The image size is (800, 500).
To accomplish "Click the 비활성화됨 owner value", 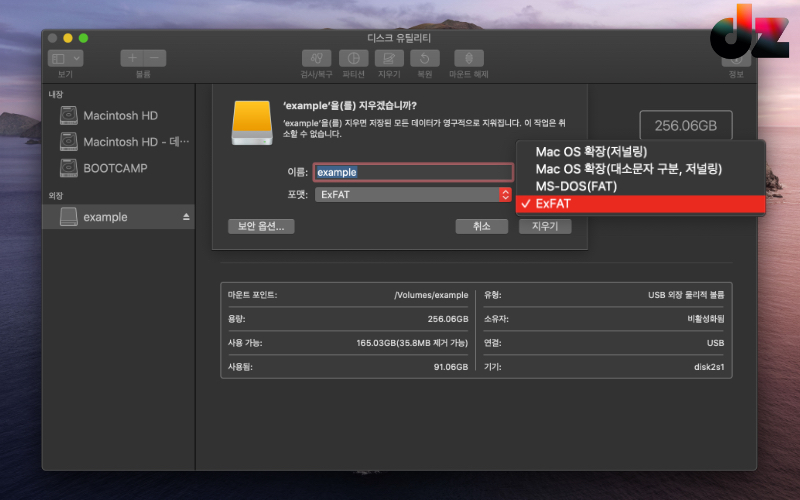I will [706, 319].
